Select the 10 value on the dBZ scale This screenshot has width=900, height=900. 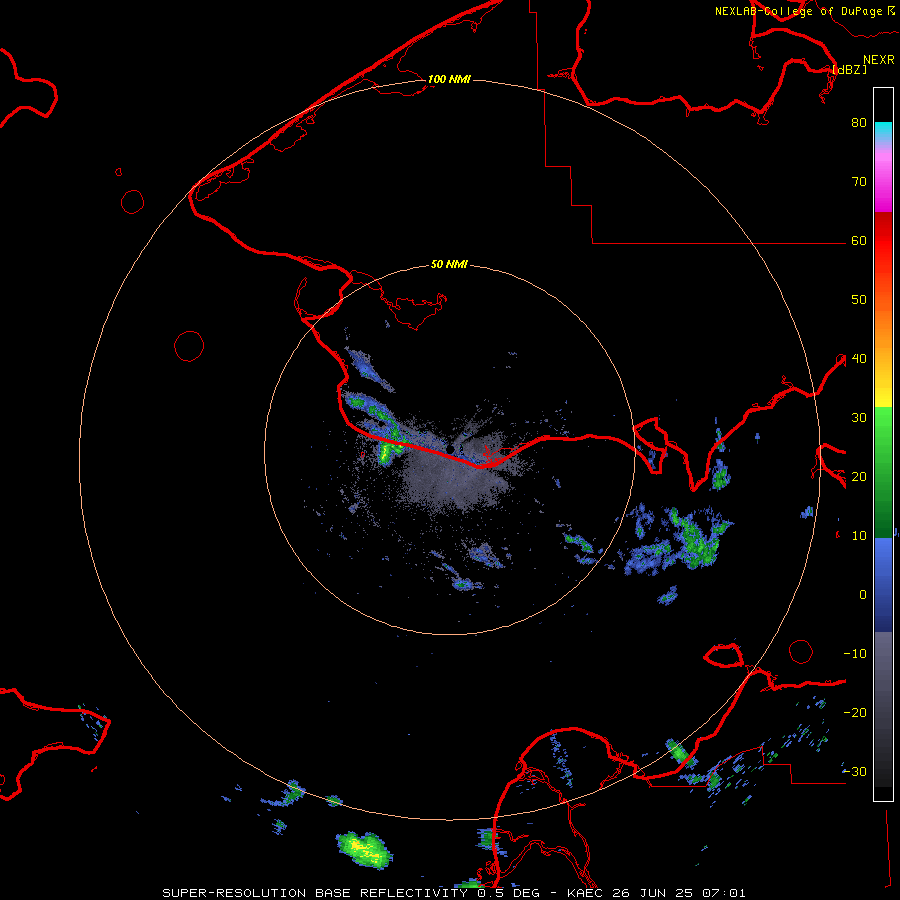859,536
